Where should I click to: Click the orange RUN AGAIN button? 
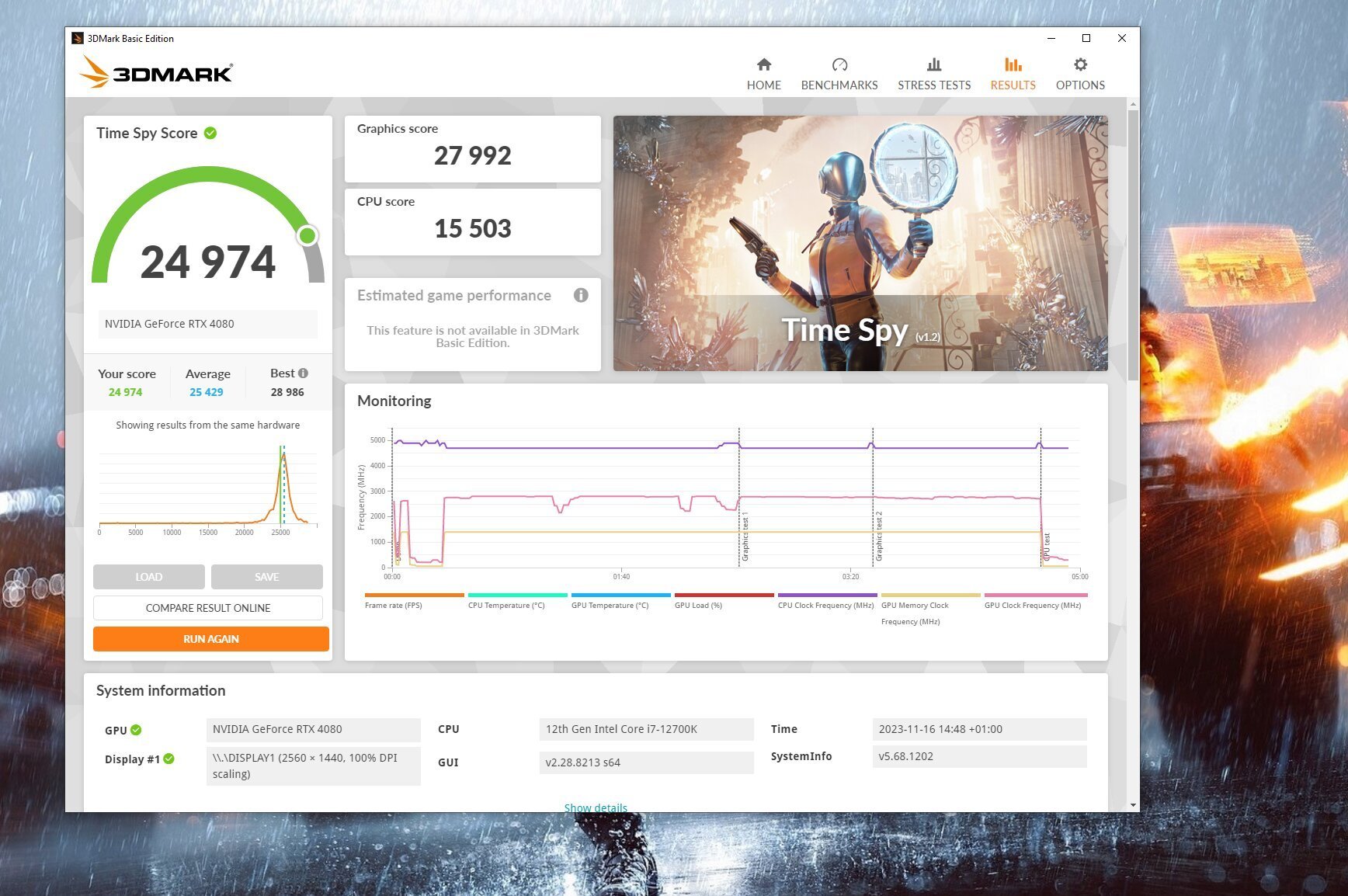click(x=211, y=639)
